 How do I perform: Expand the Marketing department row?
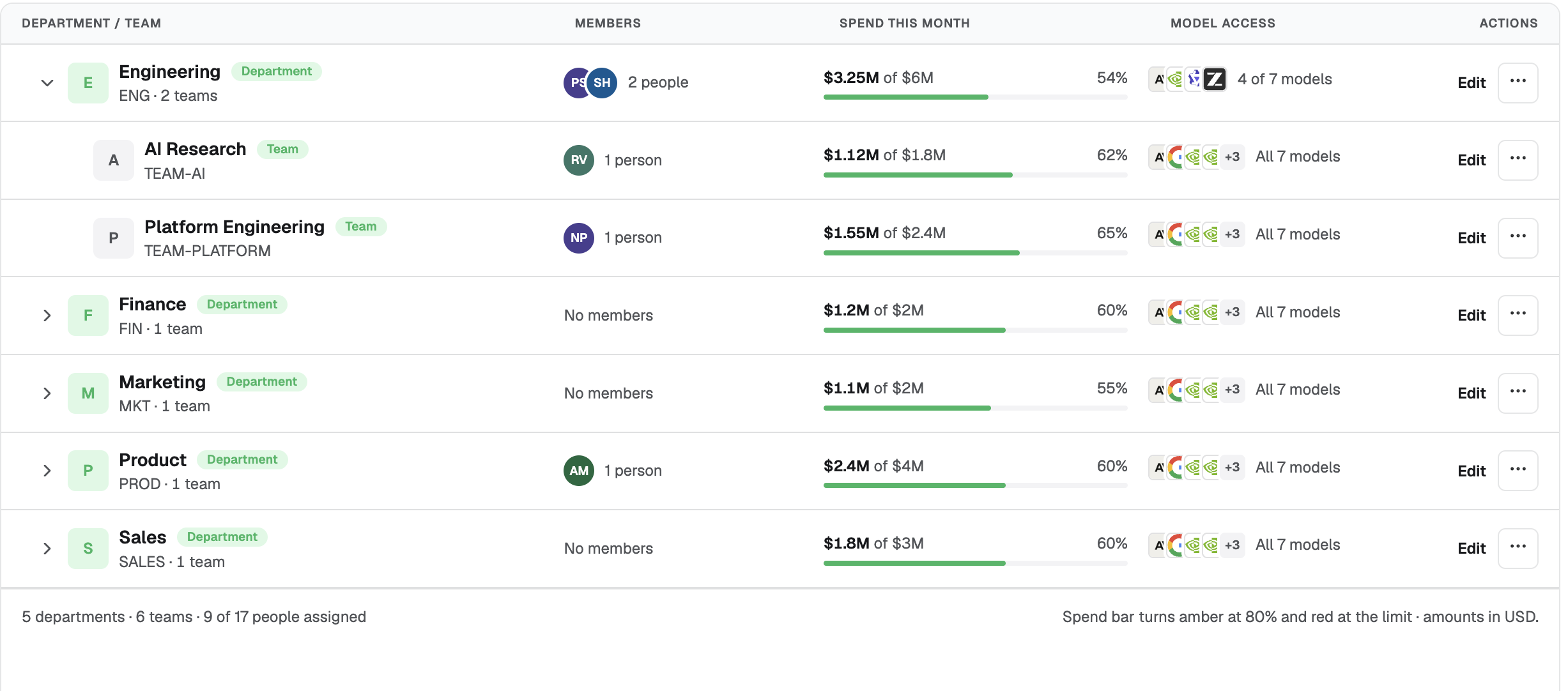click(x=47, y=393)
